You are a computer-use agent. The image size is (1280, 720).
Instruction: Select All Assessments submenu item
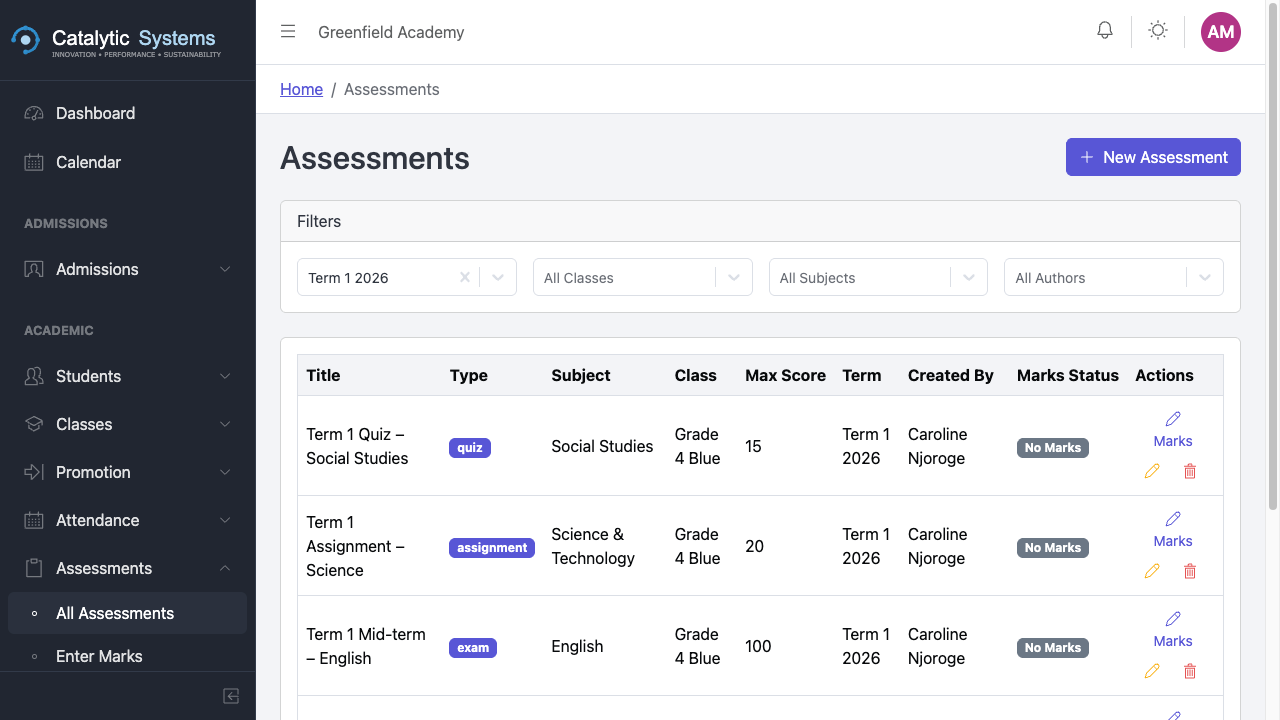[127, 613]
